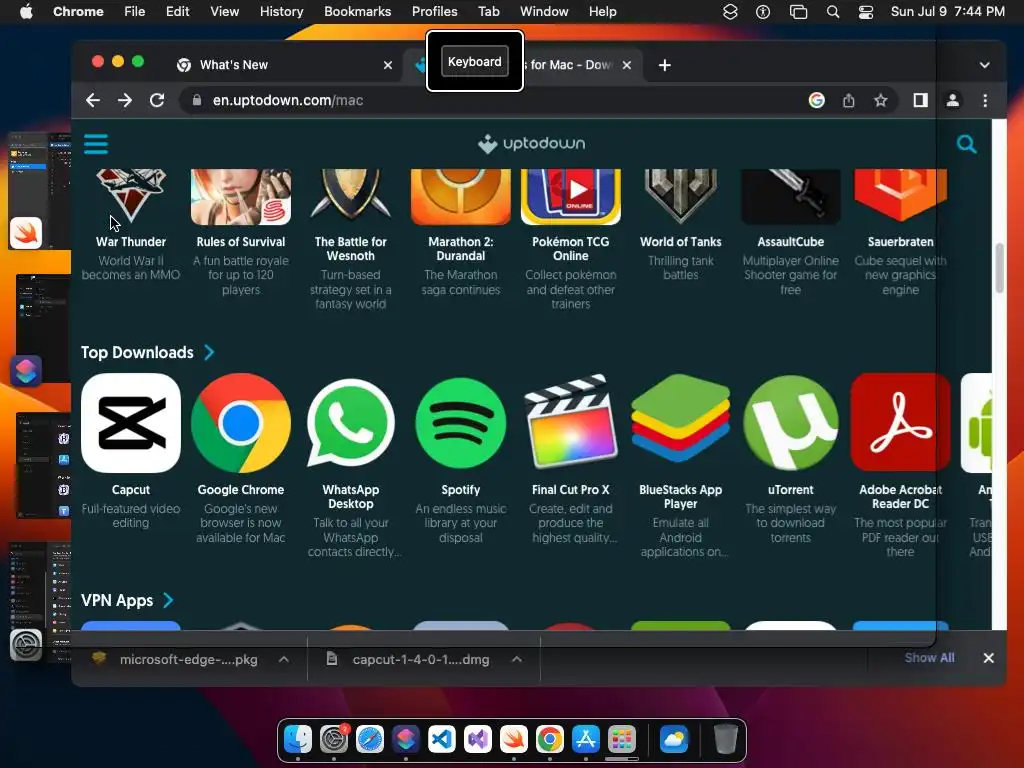
Task: Open the Top Downloads heading link
Action: click(x=137, y=353)
